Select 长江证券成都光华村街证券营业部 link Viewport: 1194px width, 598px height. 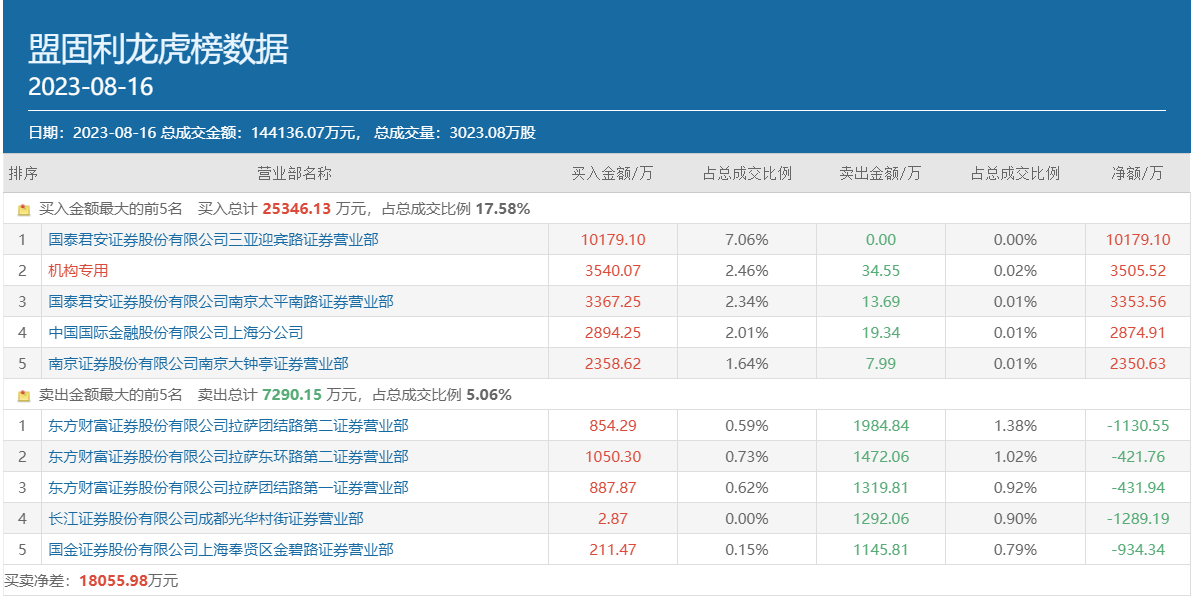pos(205,519)
